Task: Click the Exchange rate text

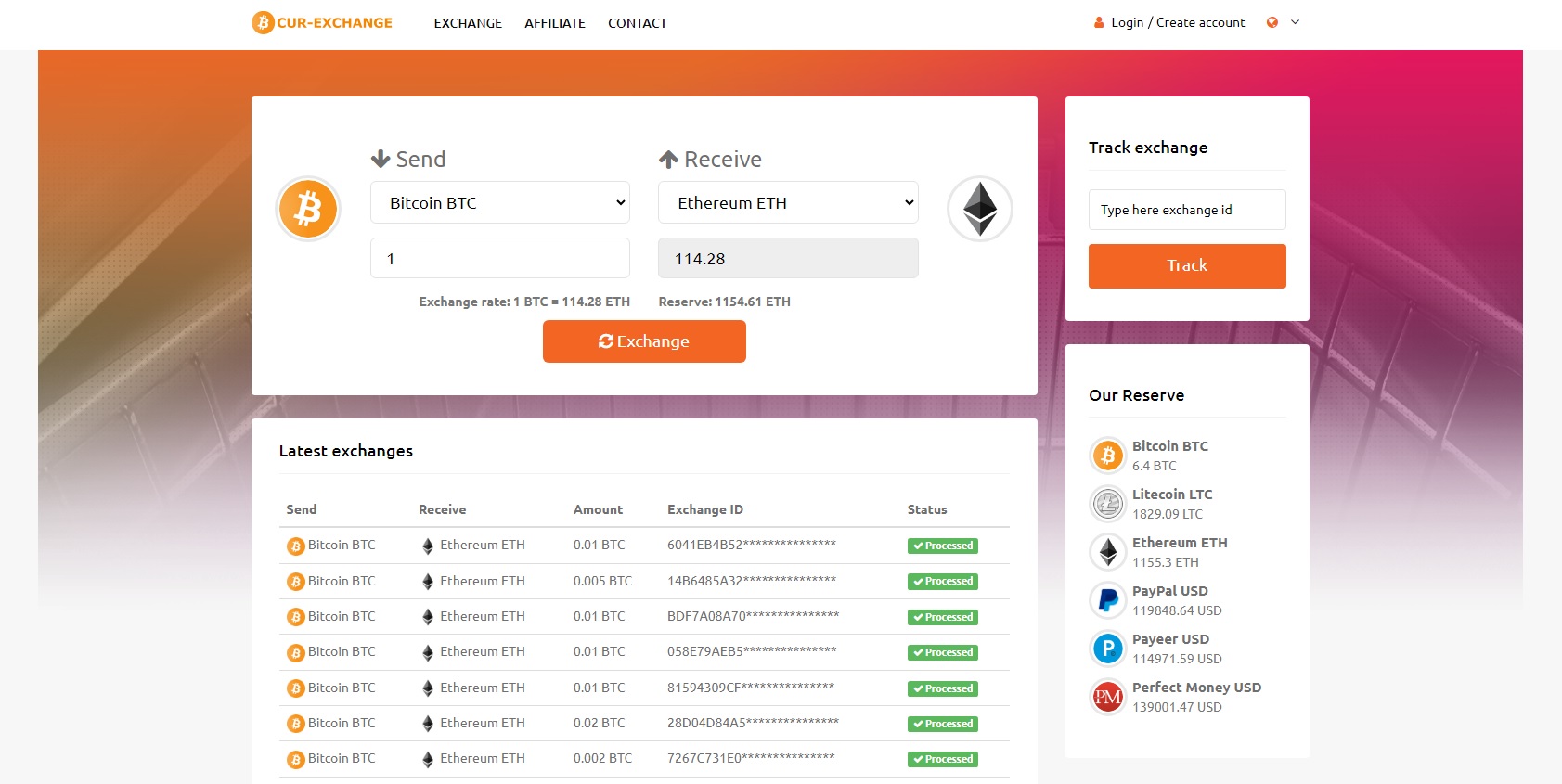Action: [524, 302]
